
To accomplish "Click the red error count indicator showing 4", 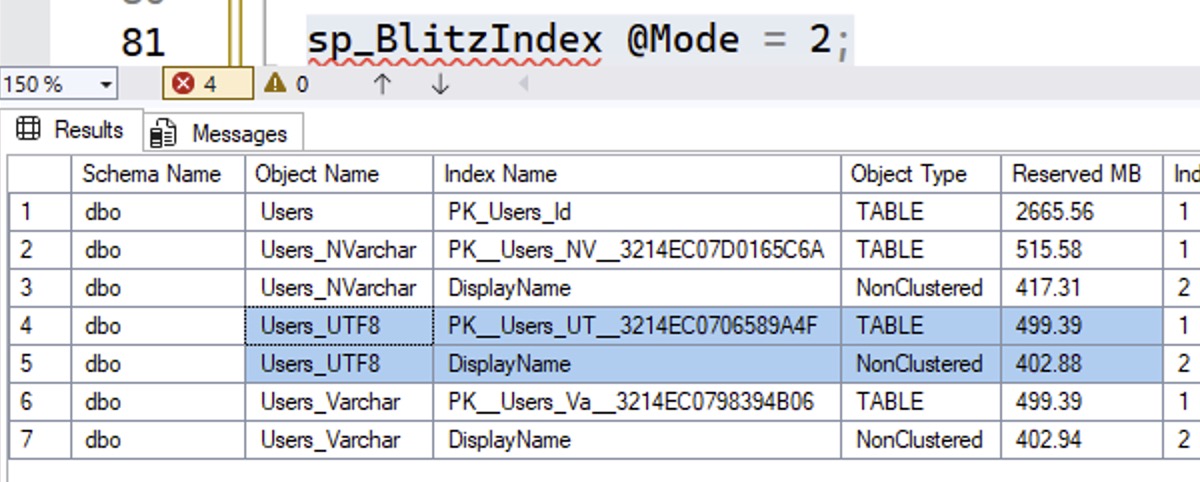I will pos(208,84).
